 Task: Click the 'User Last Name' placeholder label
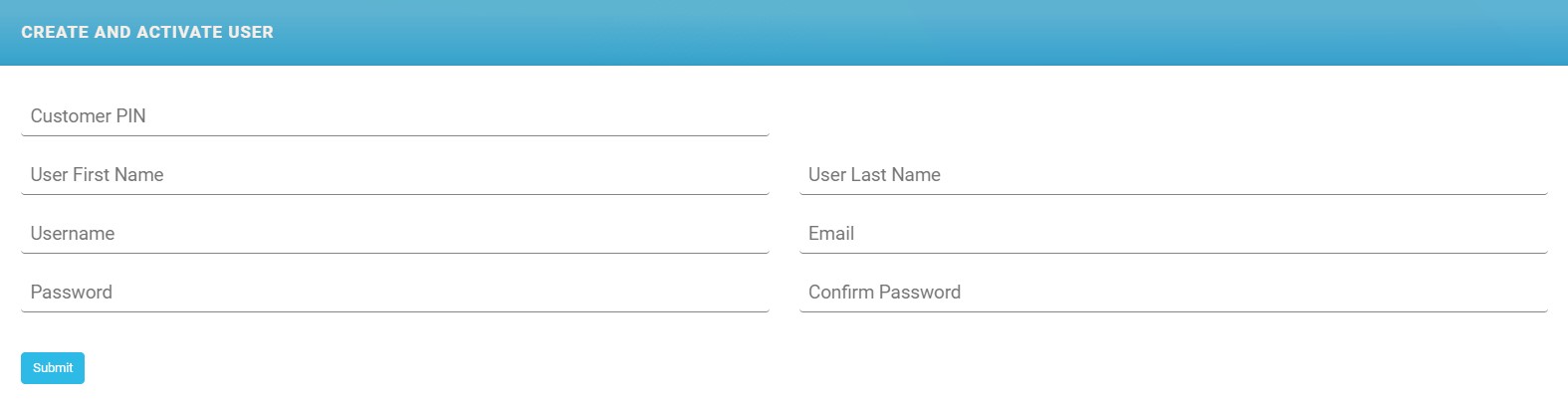coord(874,175)
